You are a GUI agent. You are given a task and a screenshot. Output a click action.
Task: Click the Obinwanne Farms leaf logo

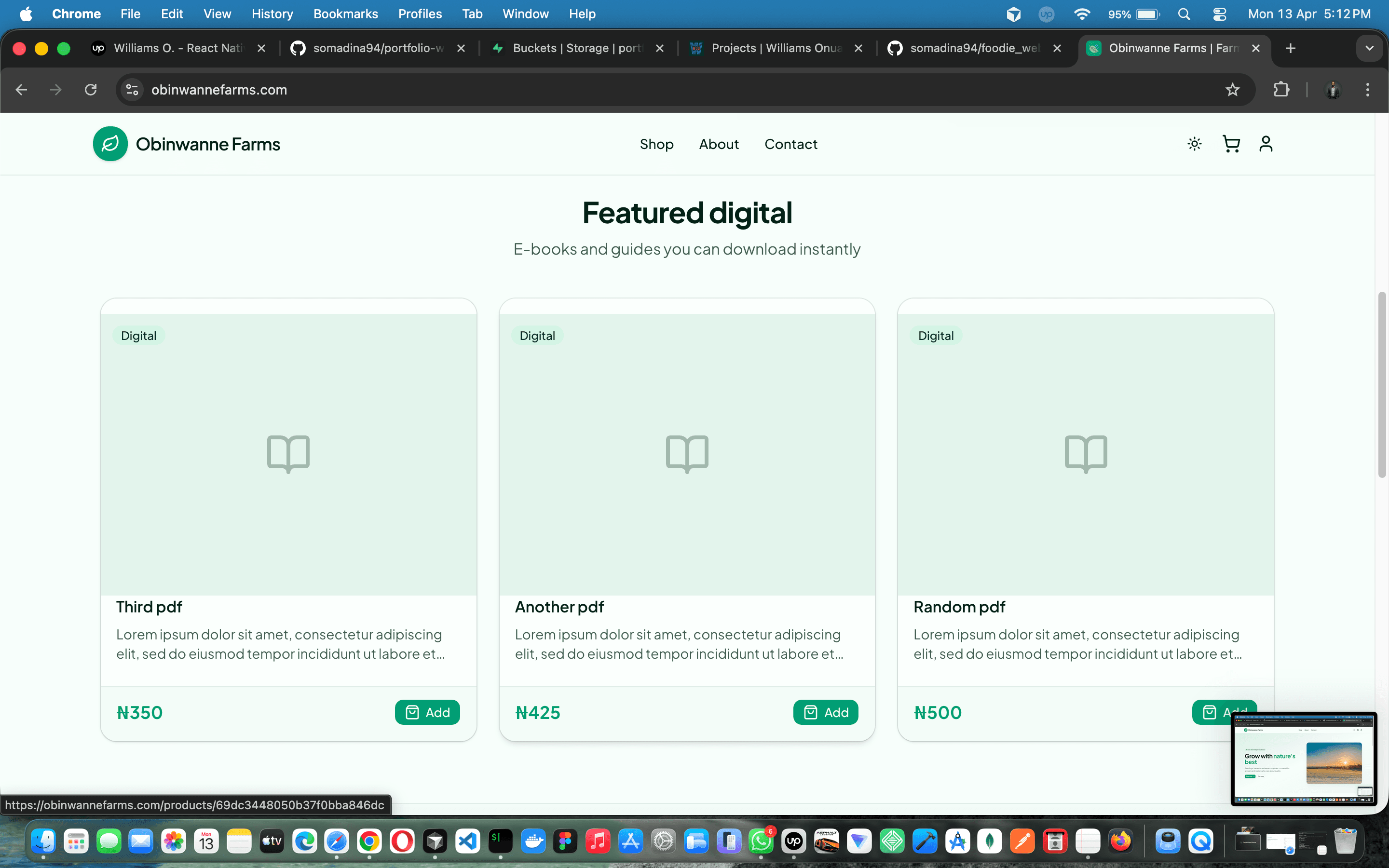(110, 144)
